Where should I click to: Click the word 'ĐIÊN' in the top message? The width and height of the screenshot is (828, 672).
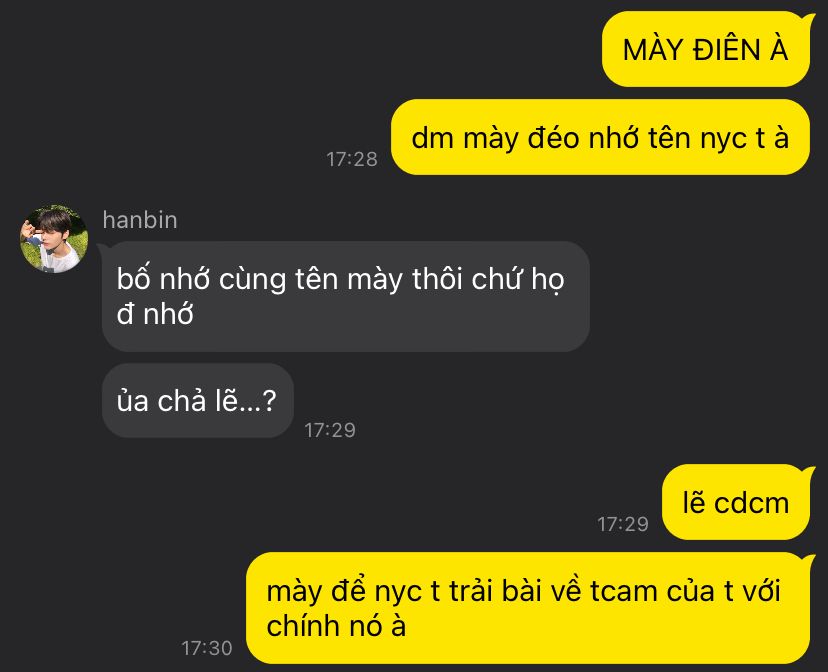point(726,50)
